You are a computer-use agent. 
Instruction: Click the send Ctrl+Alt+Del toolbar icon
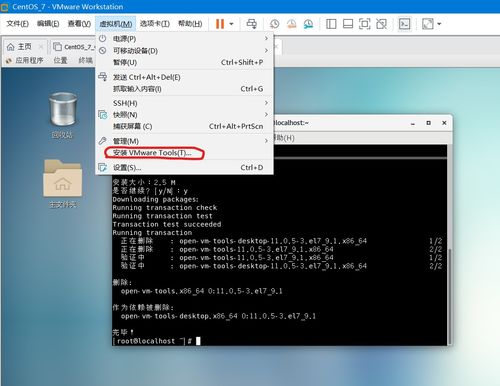click(x=252, y=24)
